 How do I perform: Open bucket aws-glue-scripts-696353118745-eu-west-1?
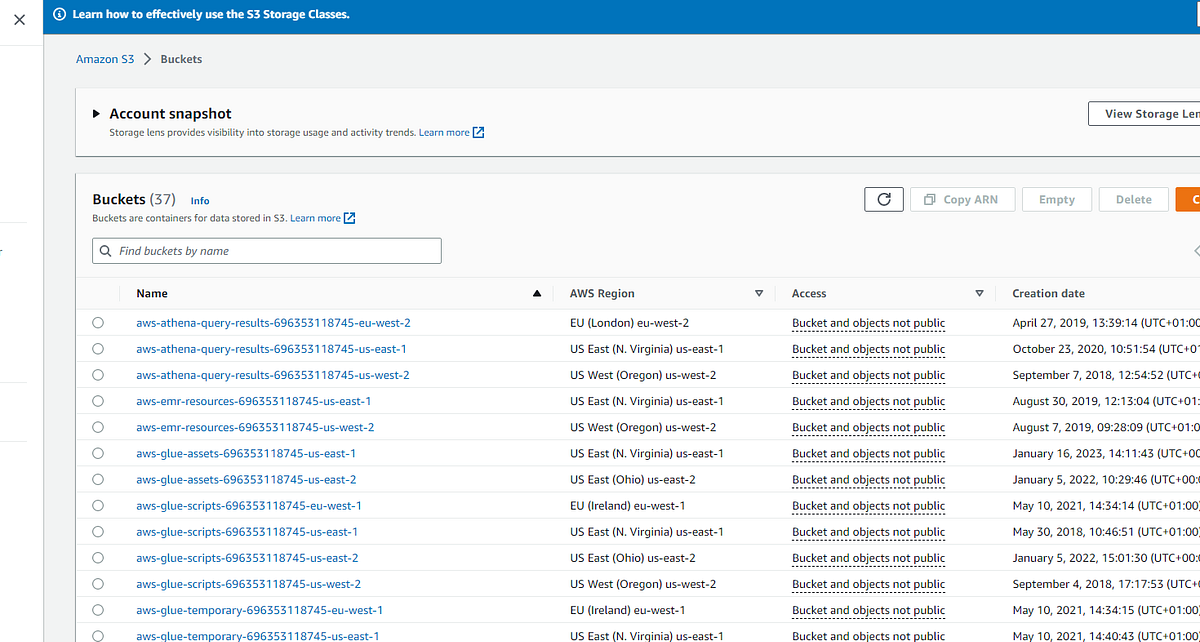247,505
